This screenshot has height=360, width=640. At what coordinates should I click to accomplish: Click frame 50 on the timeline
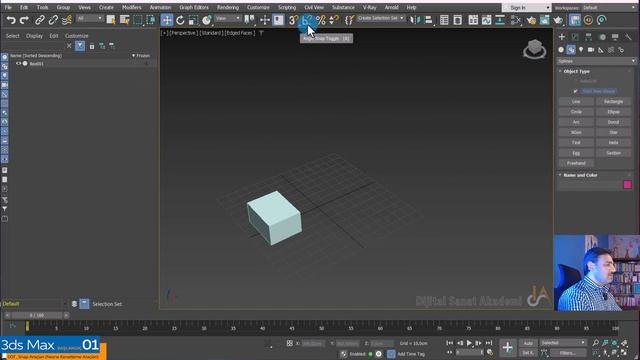click(321, 327)
